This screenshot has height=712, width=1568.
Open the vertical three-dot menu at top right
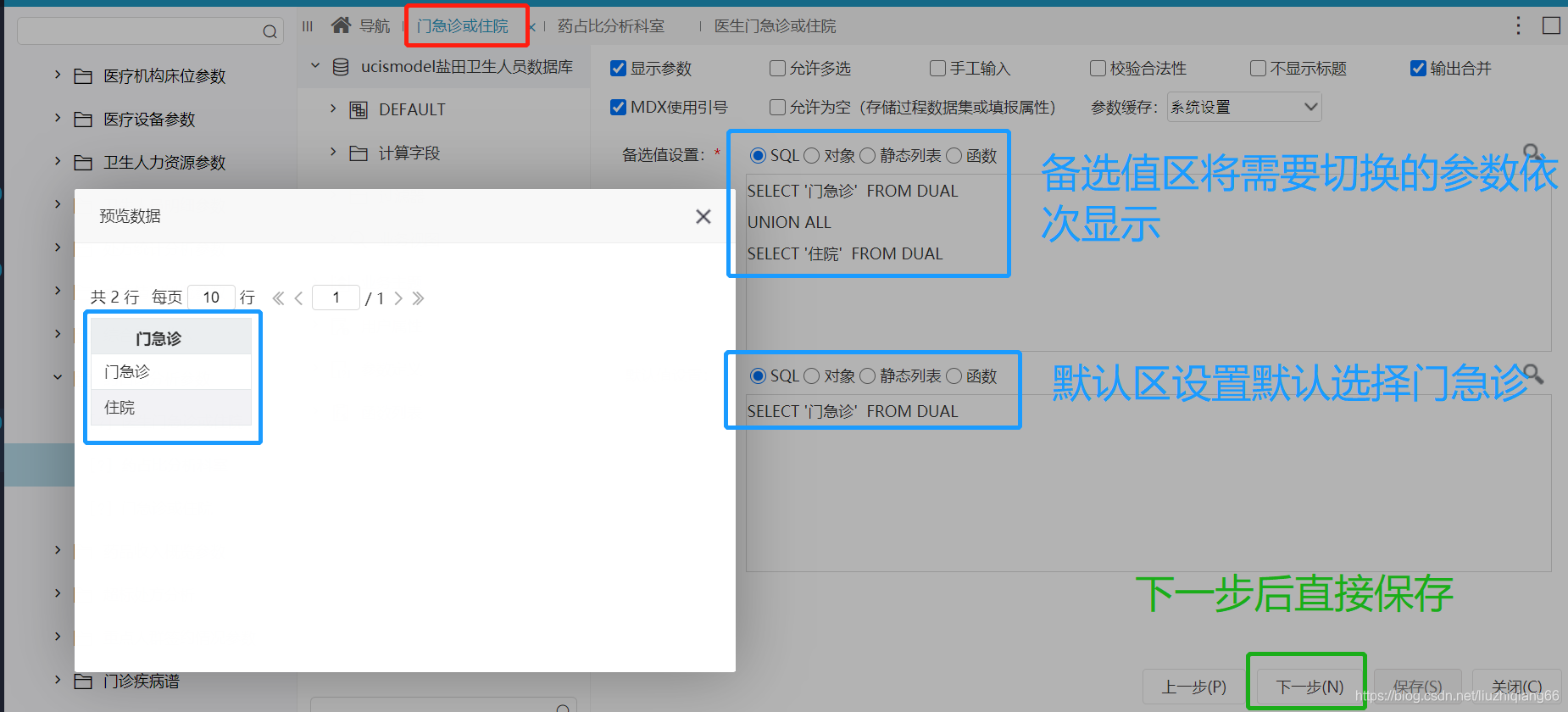1518,25
